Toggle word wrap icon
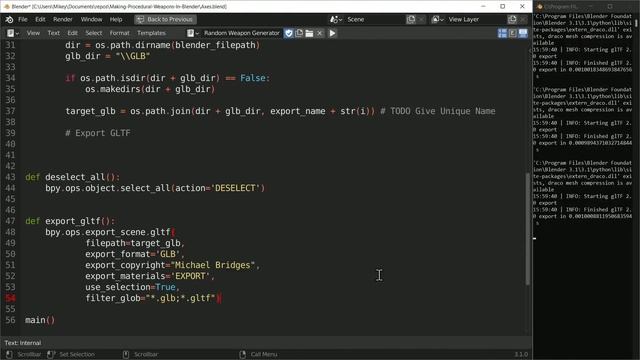 [513, 33]
